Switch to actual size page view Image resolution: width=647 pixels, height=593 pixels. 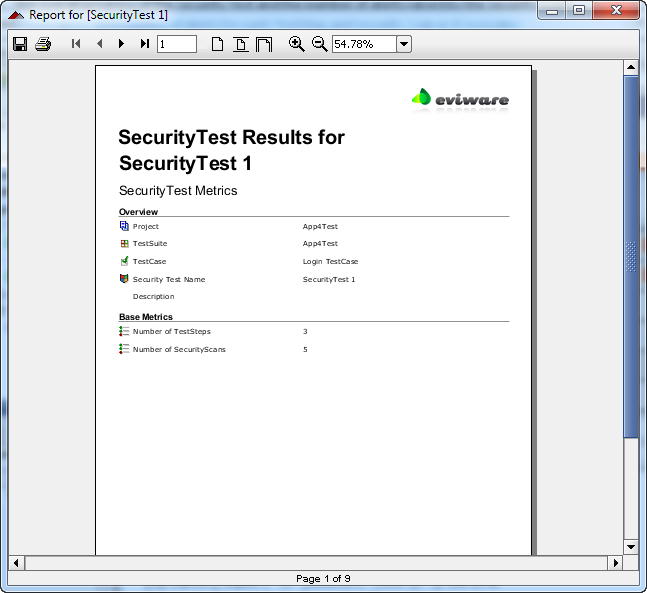tap(217, 44)
